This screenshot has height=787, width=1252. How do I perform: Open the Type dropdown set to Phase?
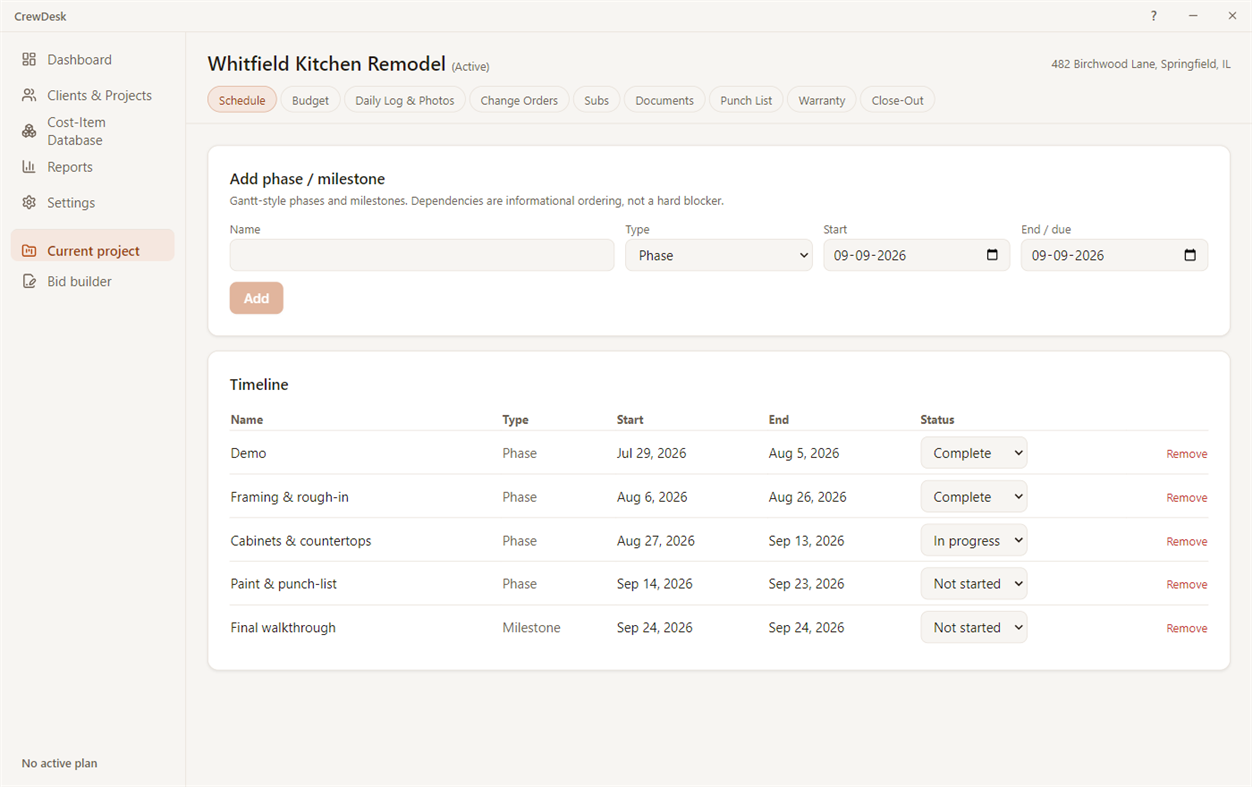coord(719,255)
